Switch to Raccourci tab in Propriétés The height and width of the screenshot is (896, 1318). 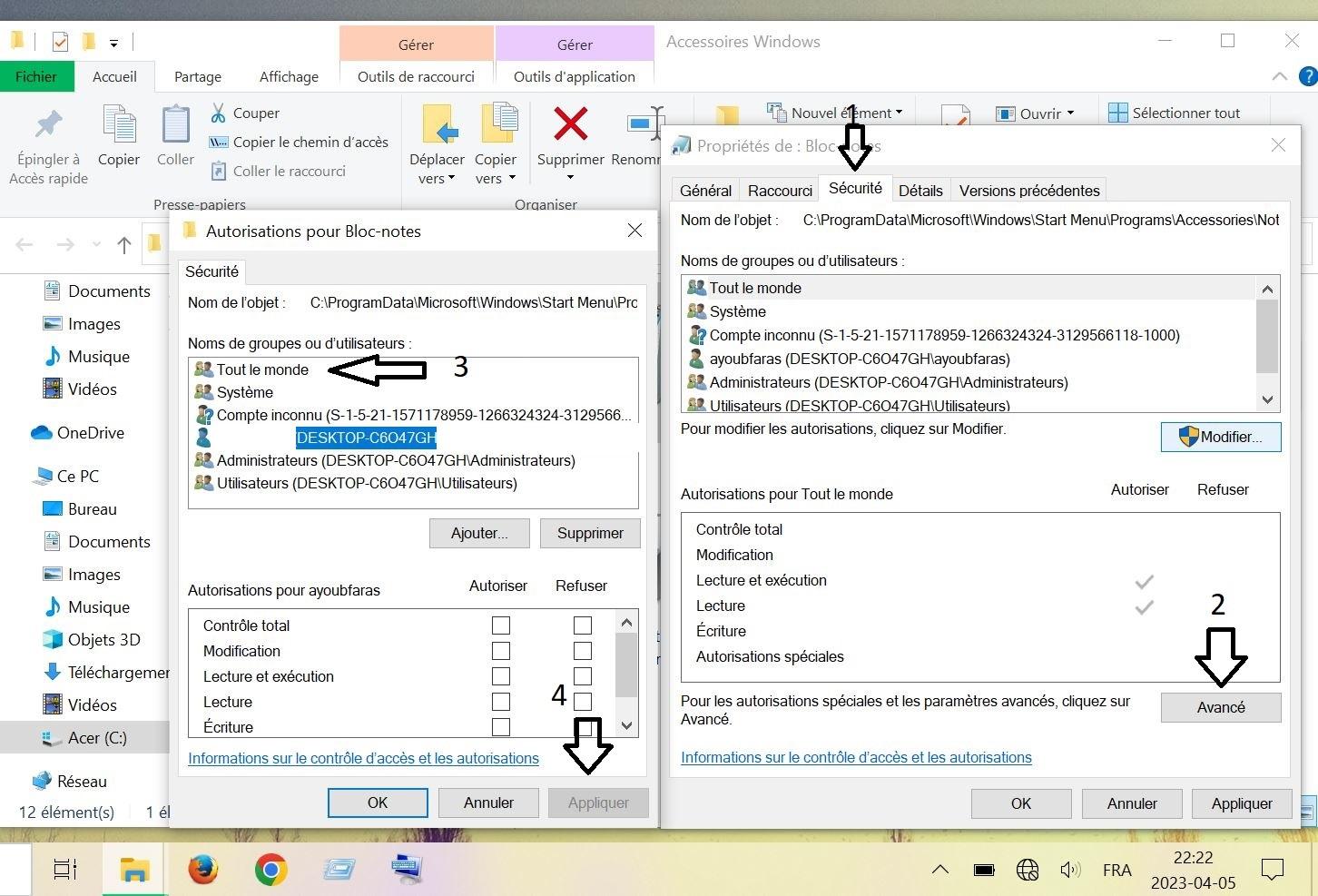[780, 191]
